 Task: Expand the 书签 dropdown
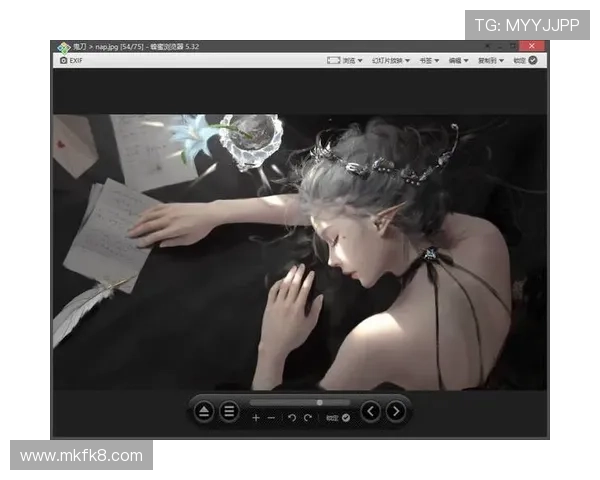click(429, 61)
